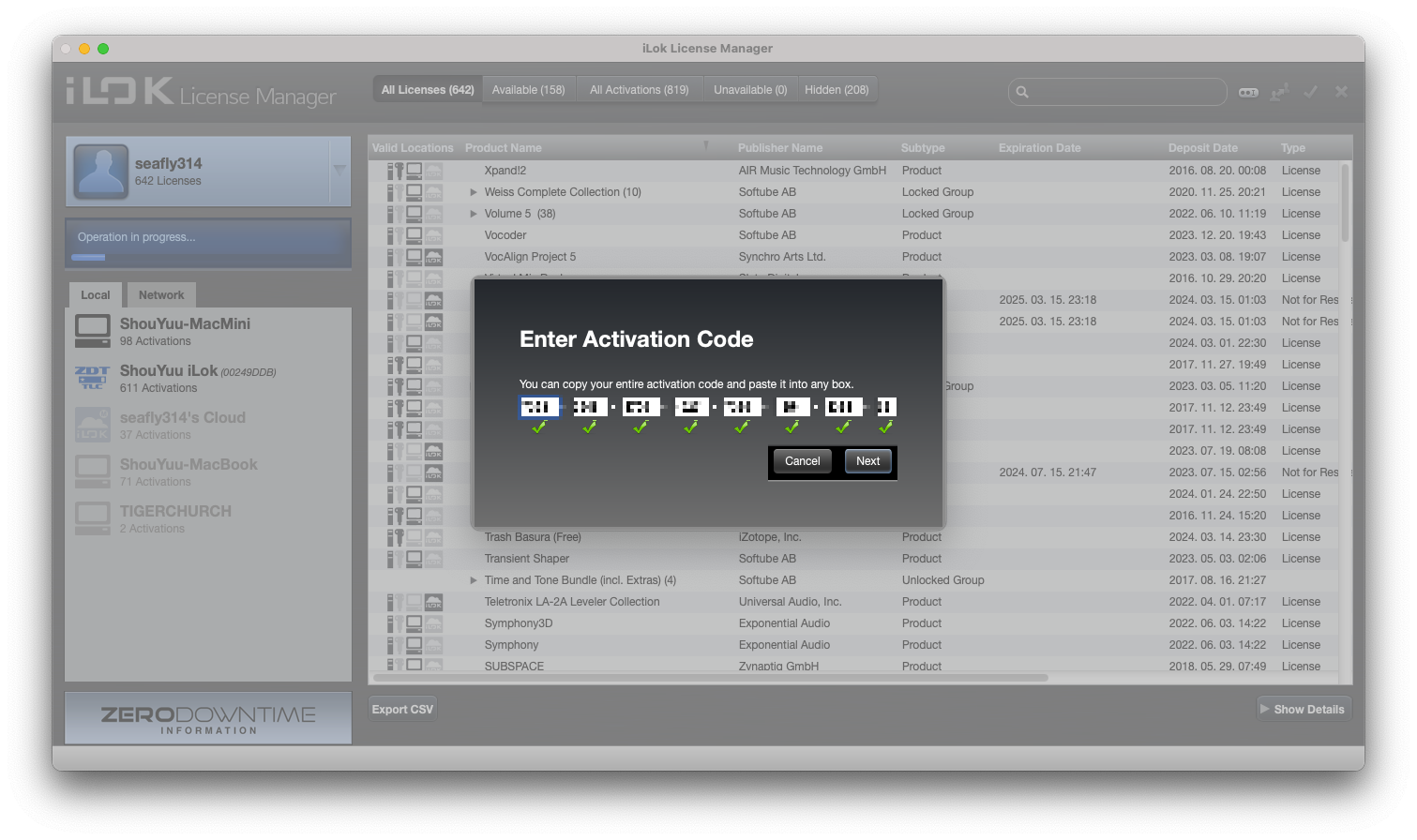Click the cloud location icon on Teletronix row
The height and width of the screenshot is (840, 1417).
click(x=433, y=602)
